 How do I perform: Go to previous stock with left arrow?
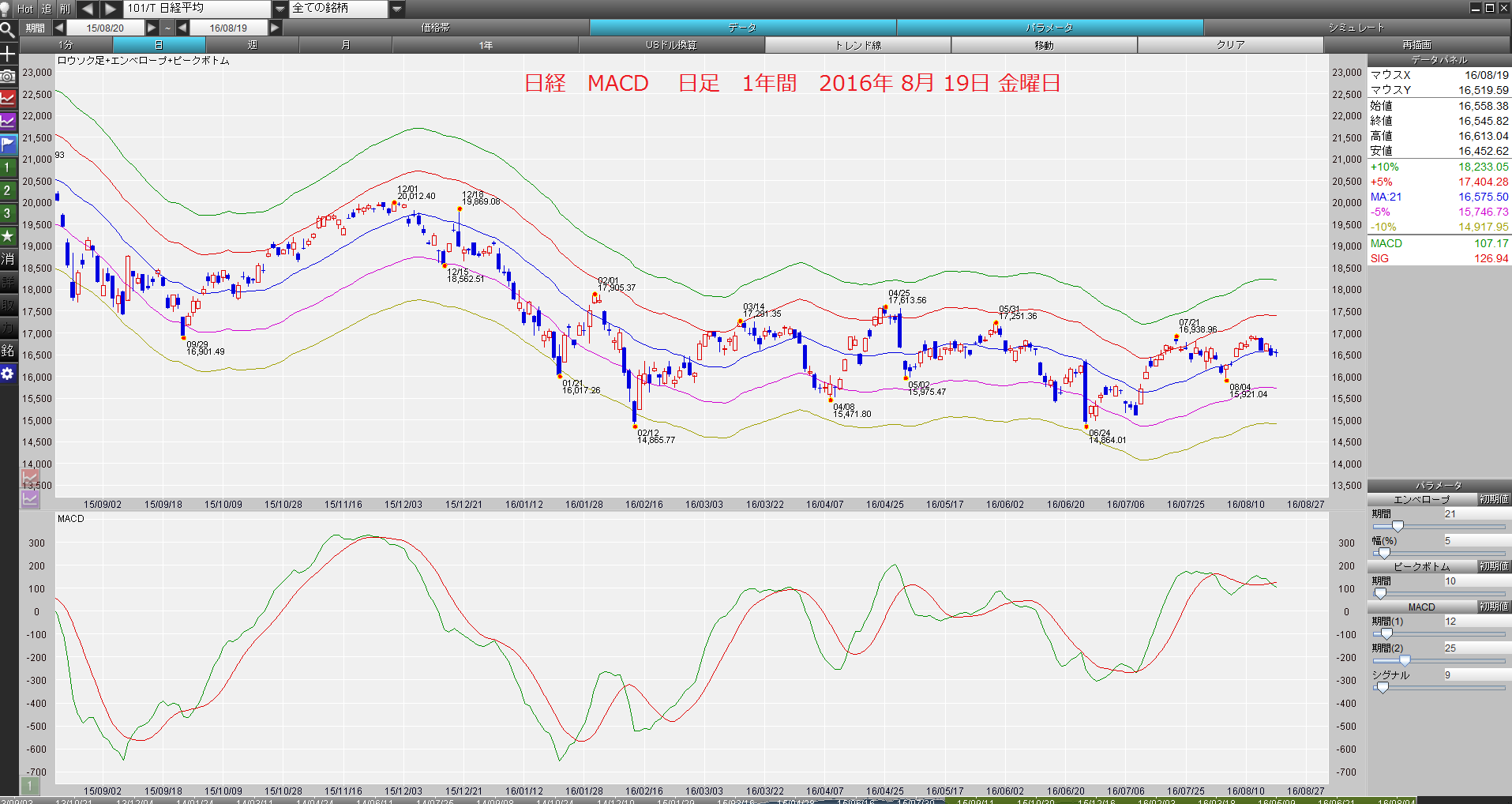click(88, 9)
